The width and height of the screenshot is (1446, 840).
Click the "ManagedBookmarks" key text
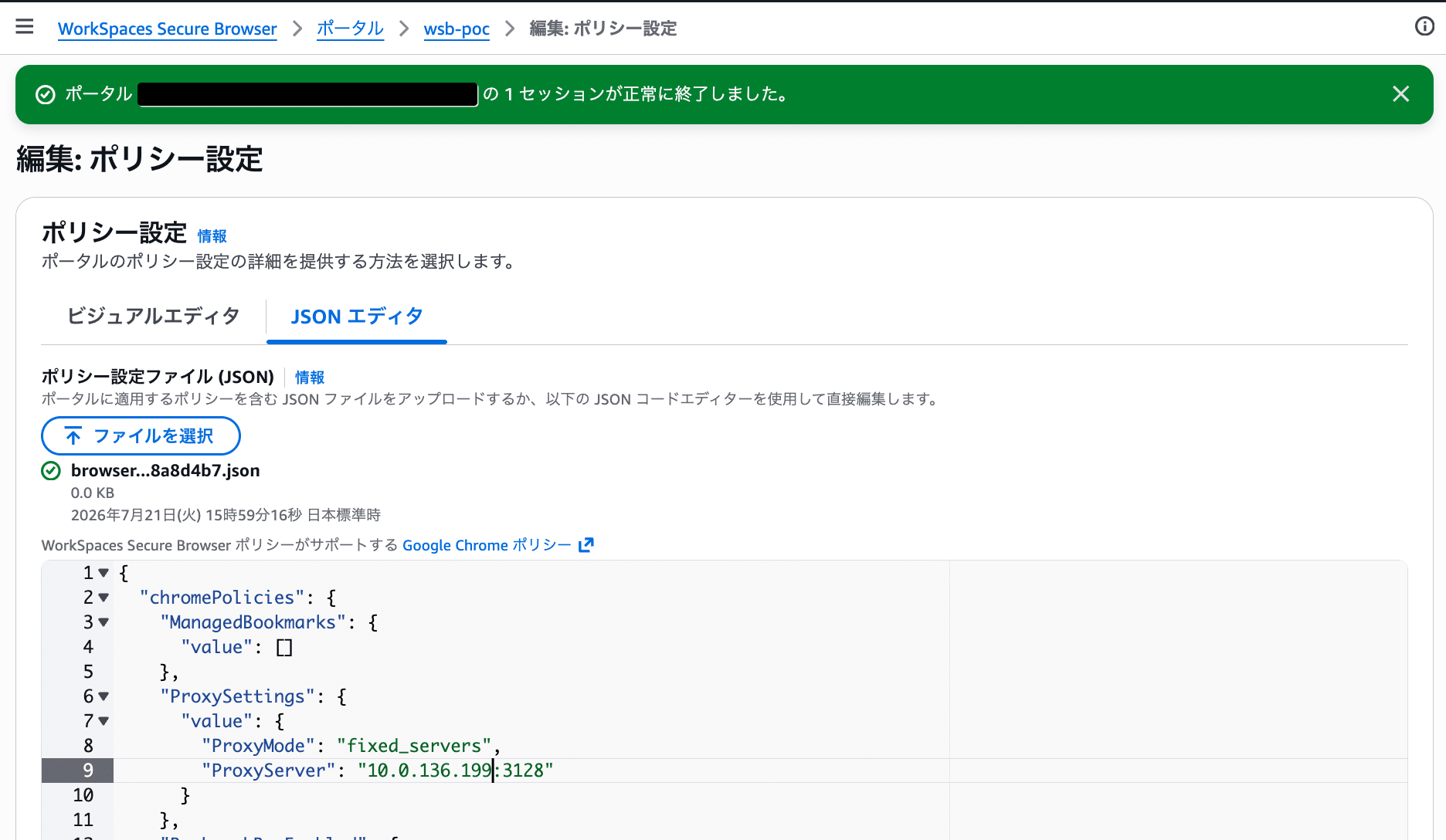pos(253,622)
